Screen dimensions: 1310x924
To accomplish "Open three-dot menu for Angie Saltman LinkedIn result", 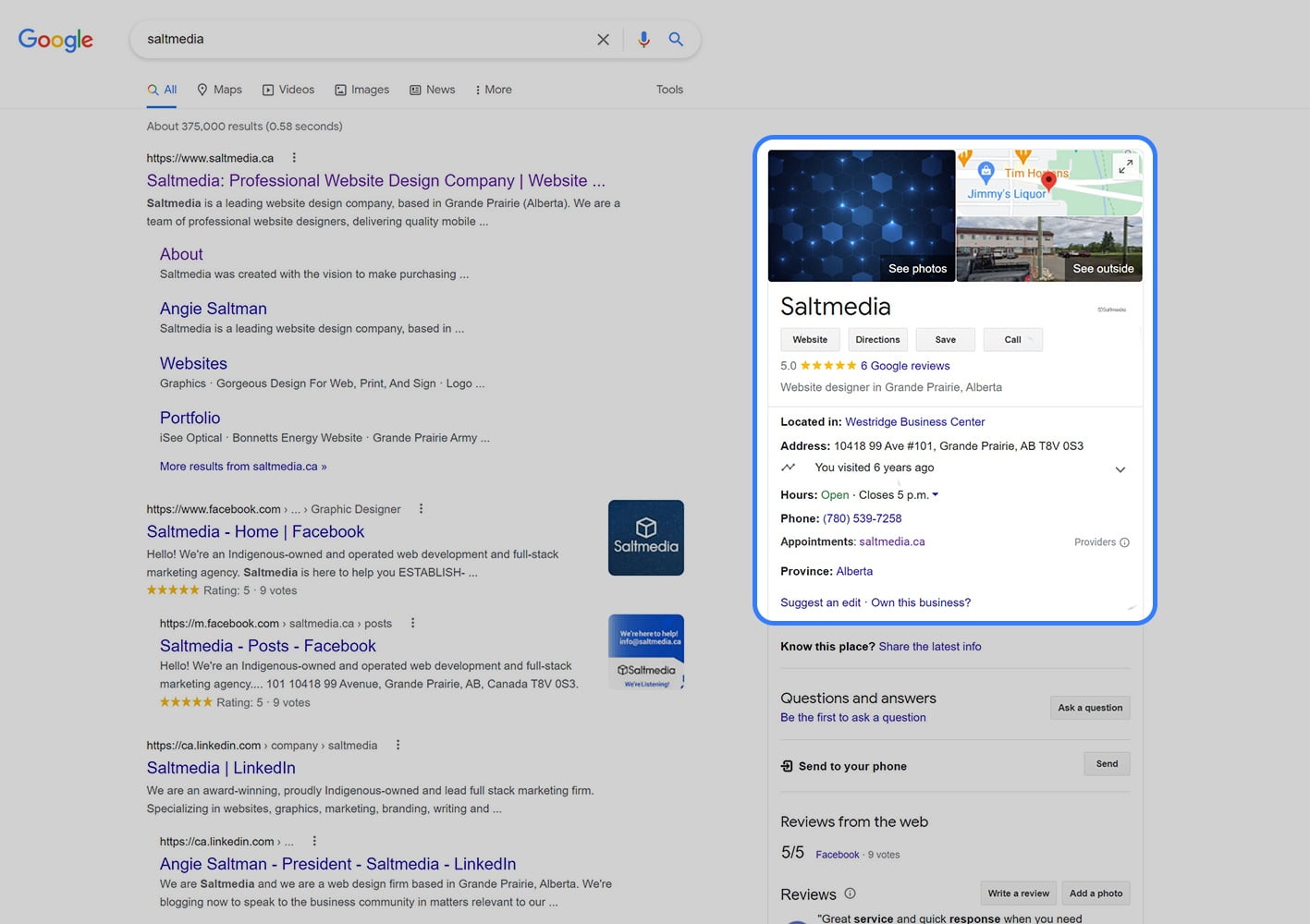I will click(x=314, y=842).
